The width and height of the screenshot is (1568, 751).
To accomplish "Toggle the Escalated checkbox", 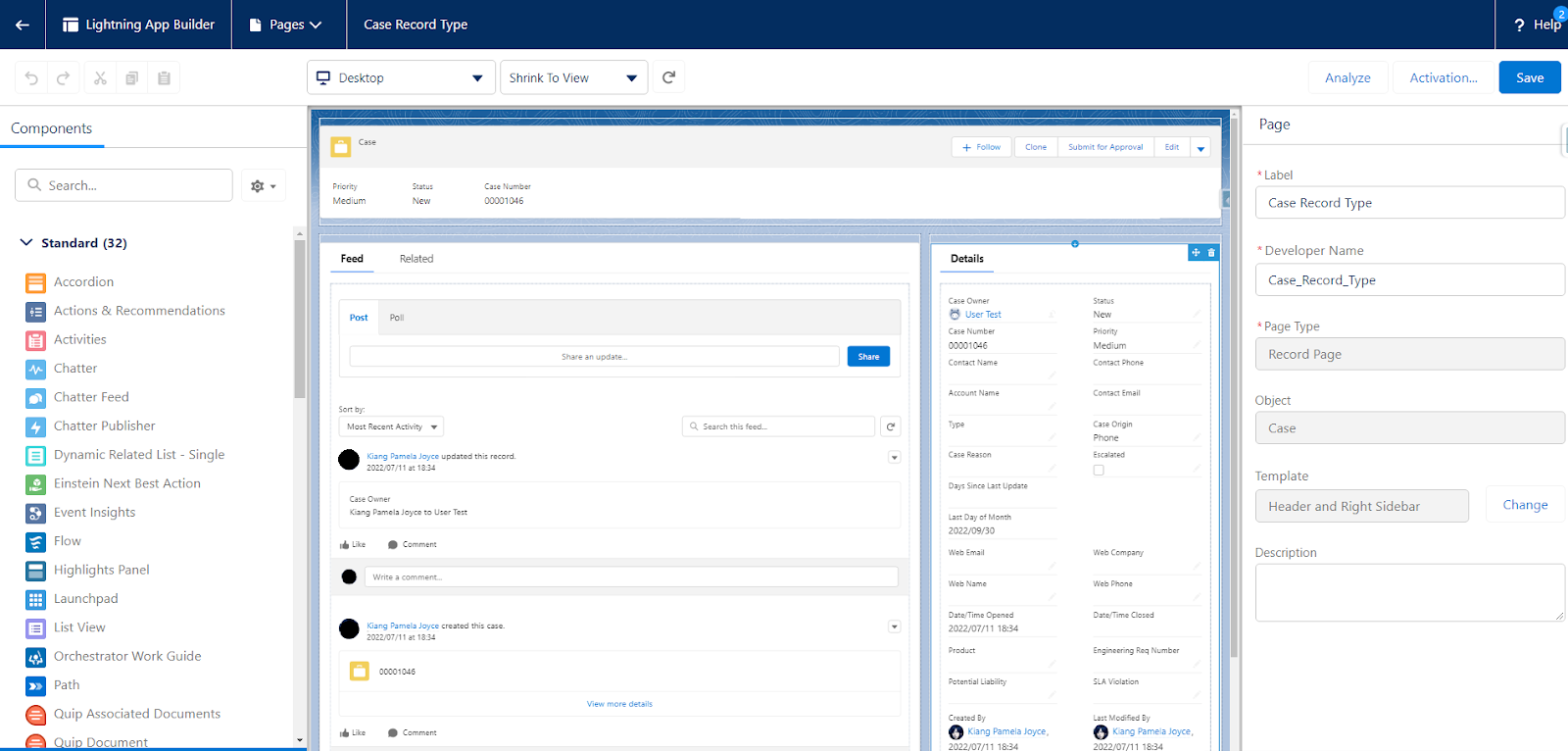I will (x=1099, y=471).
